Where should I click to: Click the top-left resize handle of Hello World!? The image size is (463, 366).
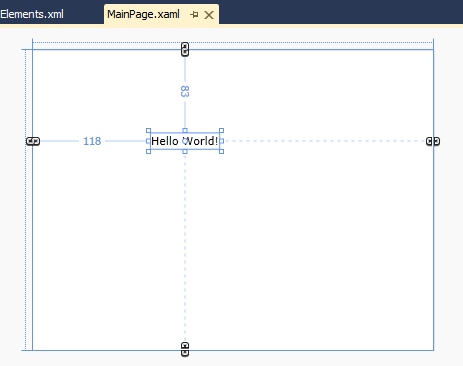[x=149, y=131]
